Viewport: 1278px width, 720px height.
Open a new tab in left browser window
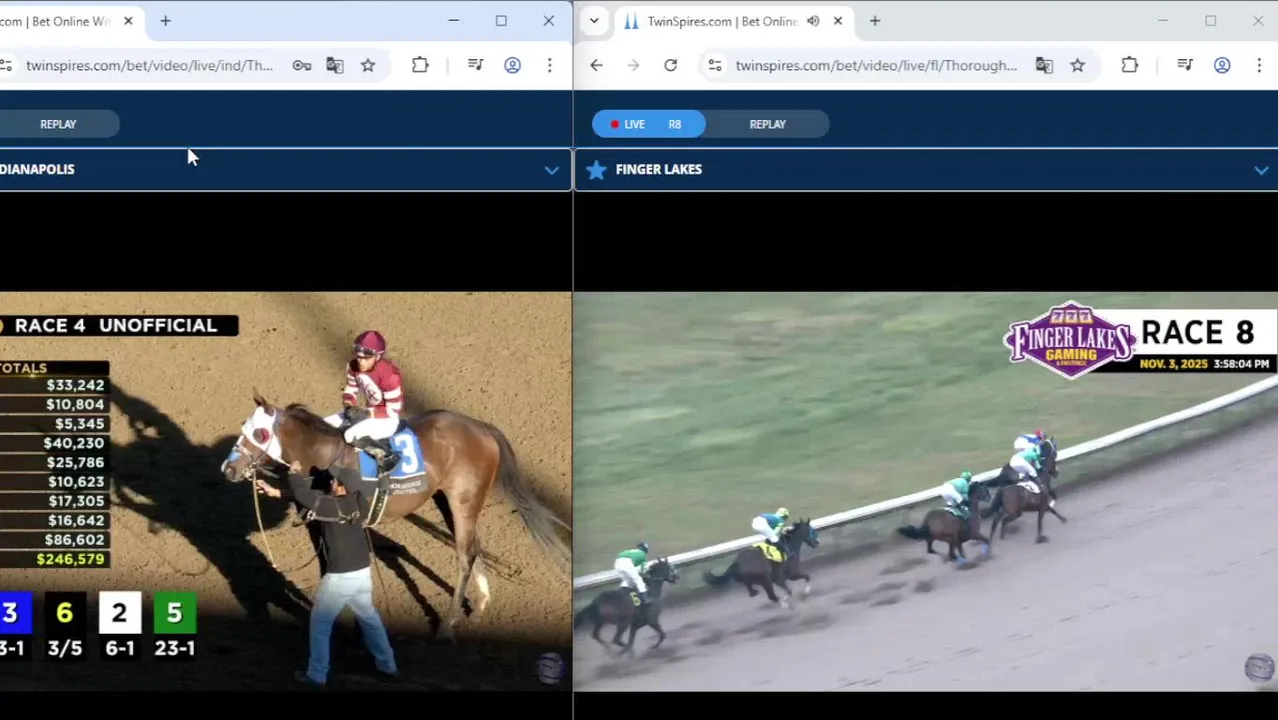(x=166, y=21)
